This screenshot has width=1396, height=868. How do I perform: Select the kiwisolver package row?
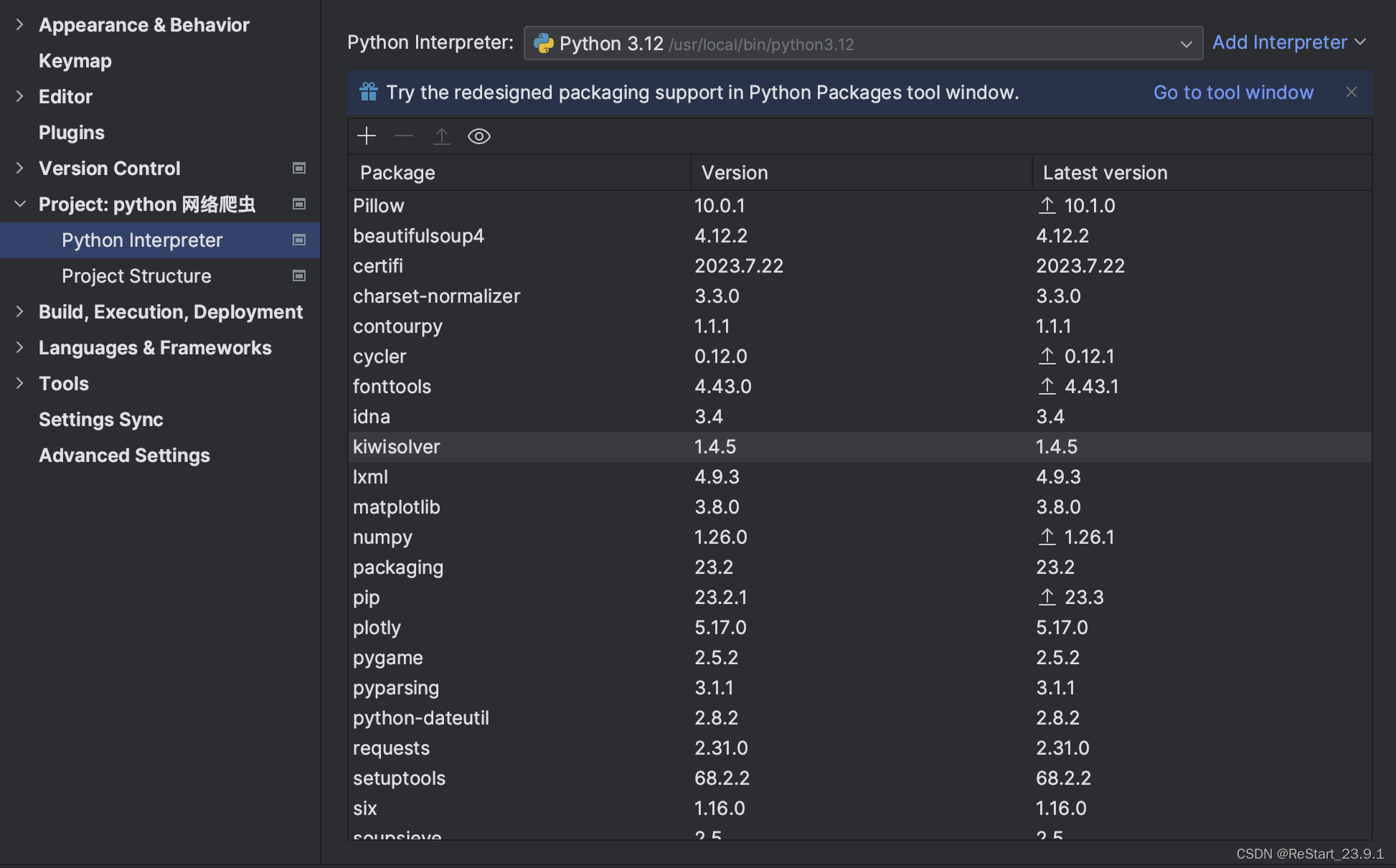(860, 446)
